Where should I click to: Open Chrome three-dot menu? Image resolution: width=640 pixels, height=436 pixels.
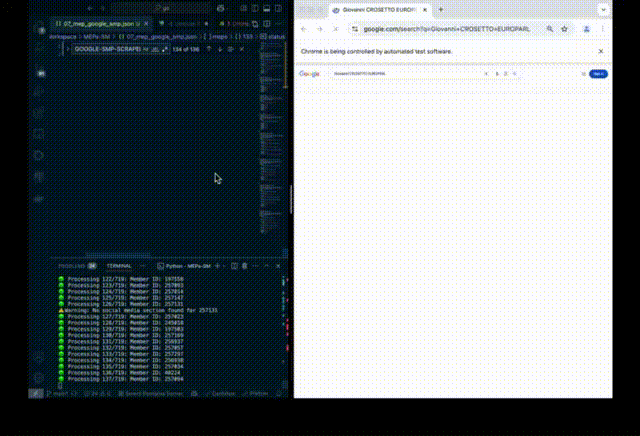[x=602, y=29]
